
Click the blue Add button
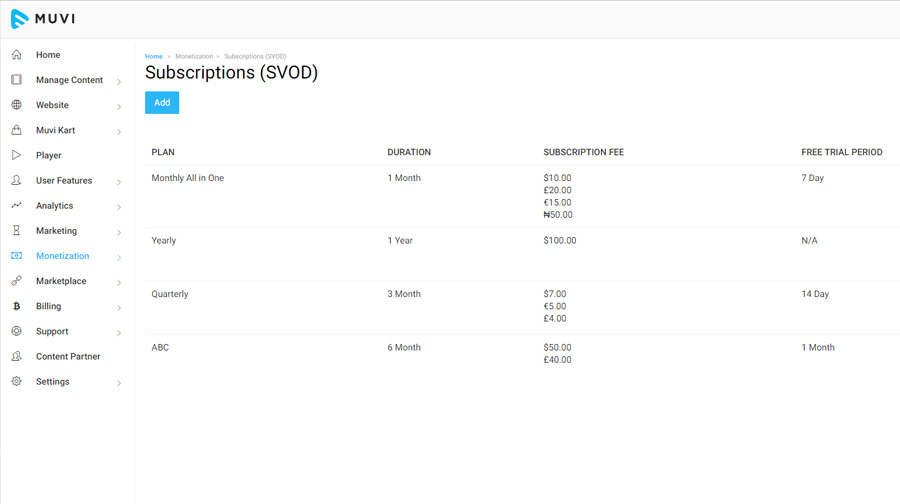coord(162,103)
